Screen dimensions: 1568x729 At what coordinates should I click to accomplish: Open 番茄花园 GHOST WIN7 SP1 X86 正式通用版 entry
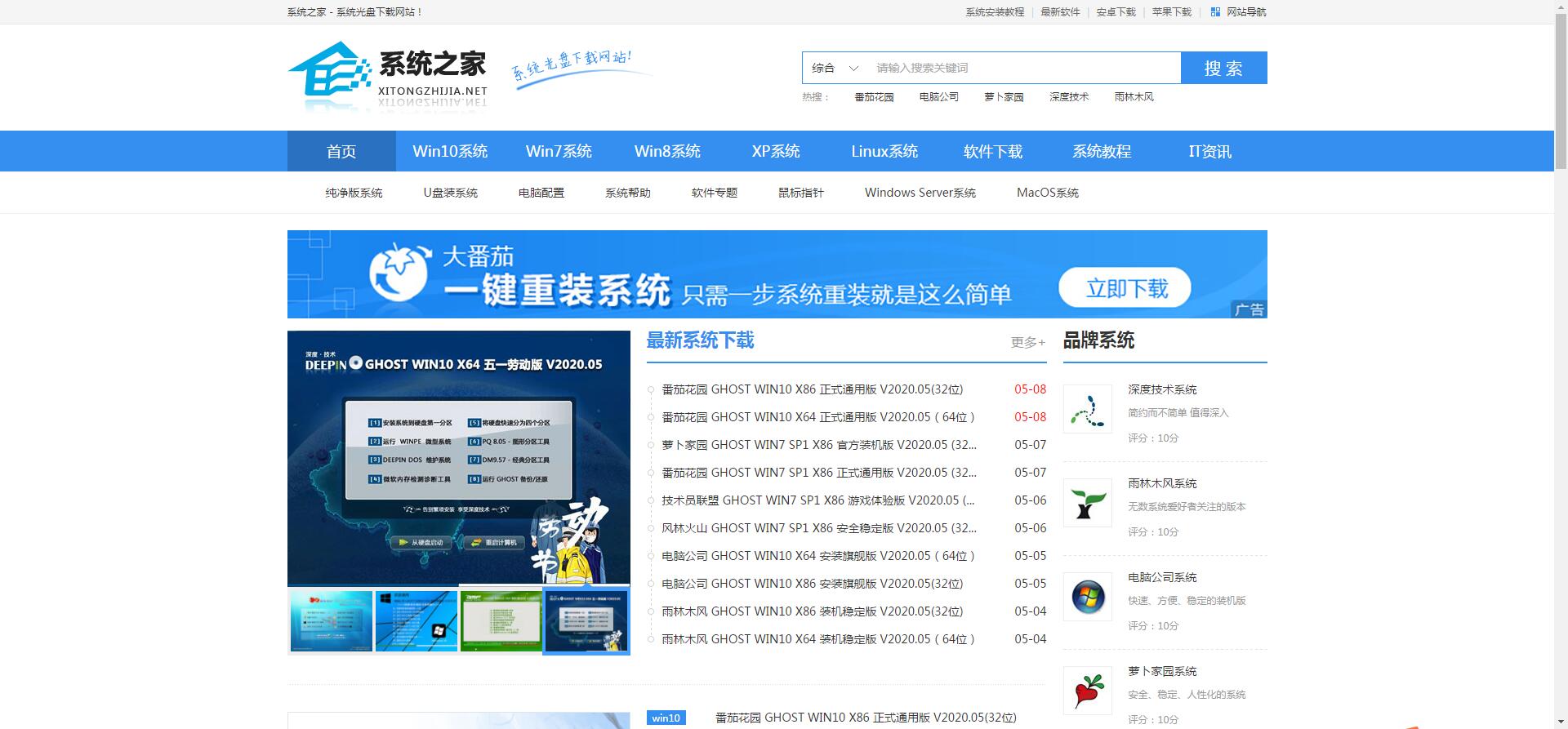coord(819,473)
